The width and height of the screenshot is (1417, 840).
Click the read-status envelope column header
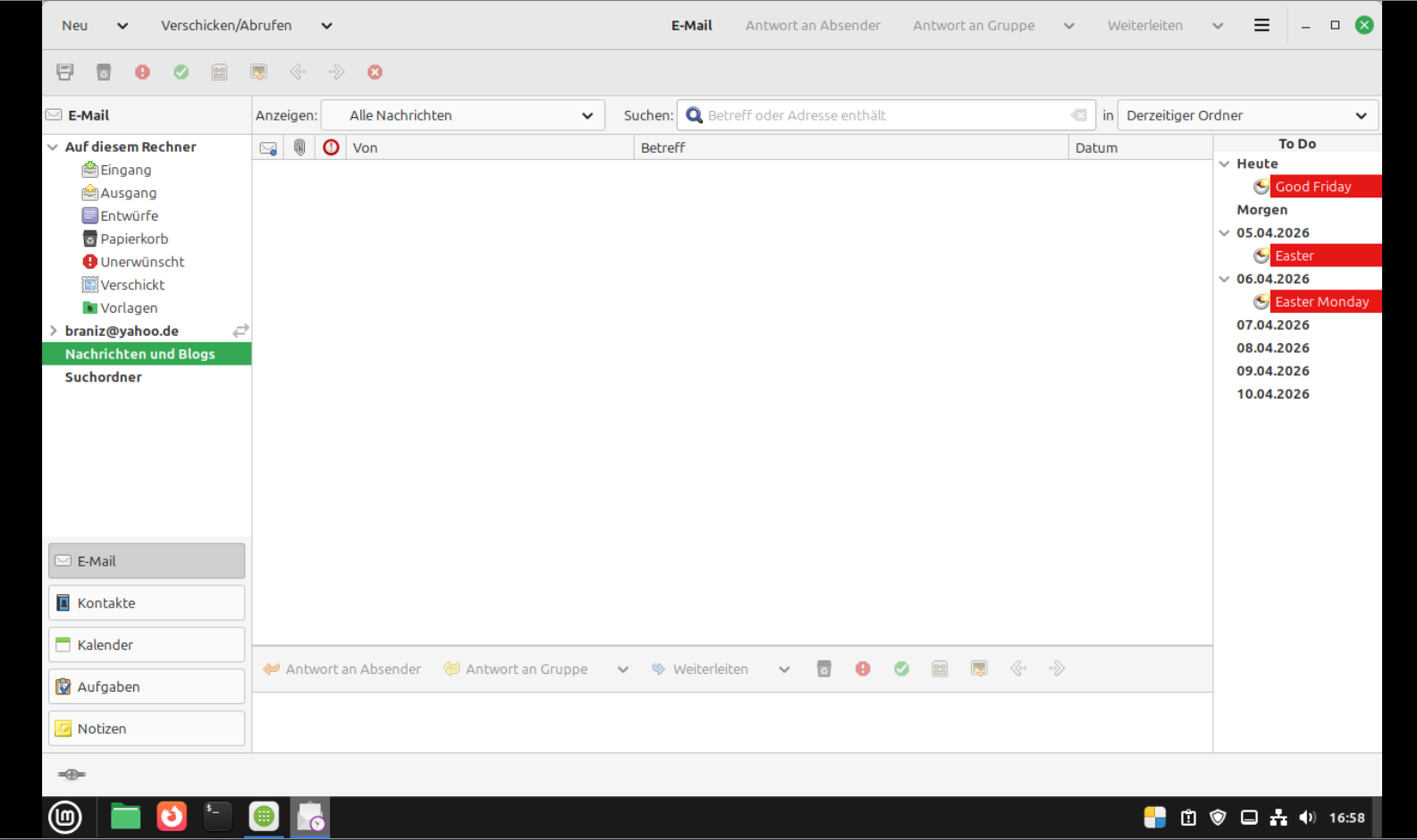(267, 147)
